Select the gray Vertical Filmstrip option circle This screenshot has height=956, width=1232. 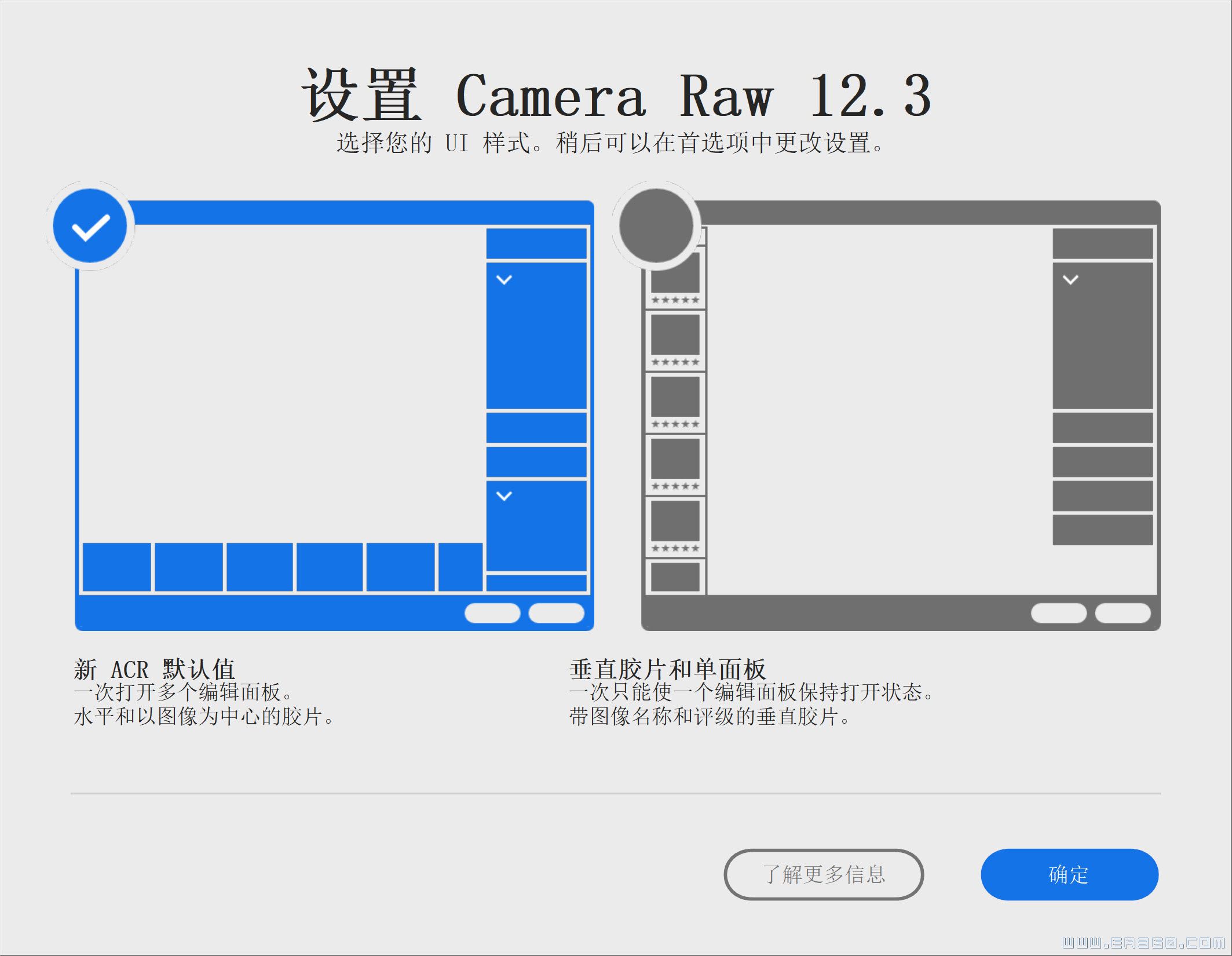(x=656, y=226)
